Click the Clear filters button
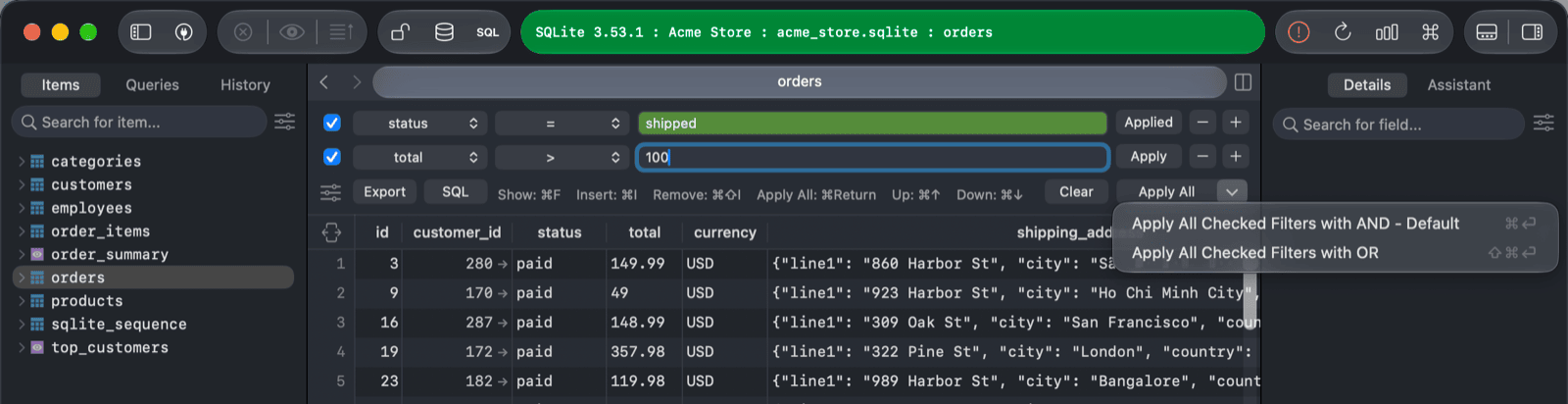The height and width of the screenshot is (404, 1568). tap(1076, 192)
